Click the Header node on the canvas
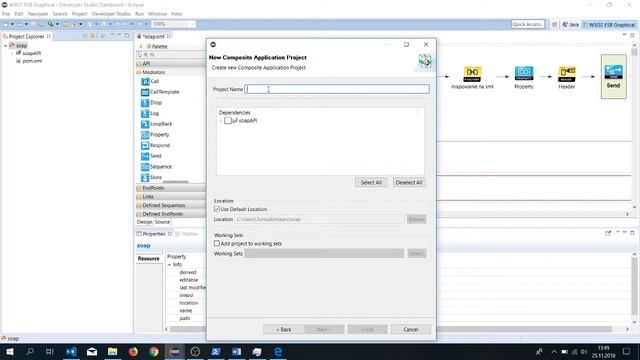Screen dimensions: 640x360 567,77
